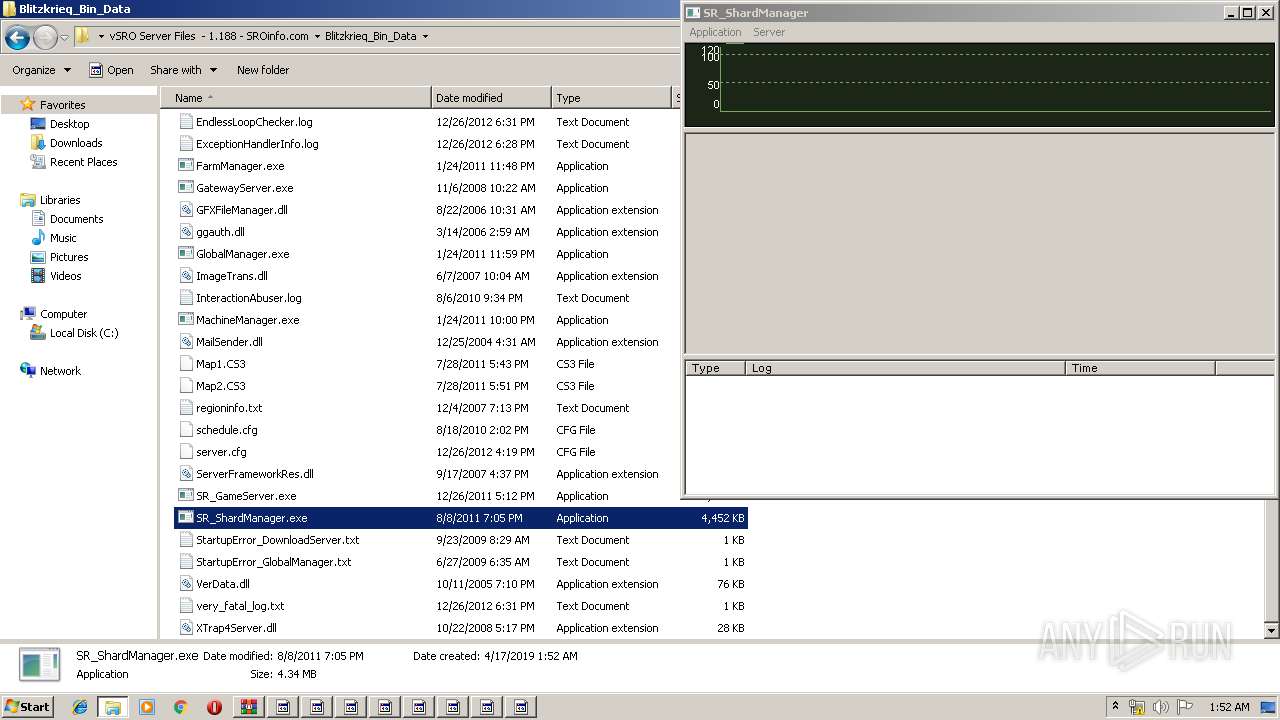The width and height of the screenshot is (1280, 720).
Task: Open the Windows Start menu
Action: (x=27, y=706)
